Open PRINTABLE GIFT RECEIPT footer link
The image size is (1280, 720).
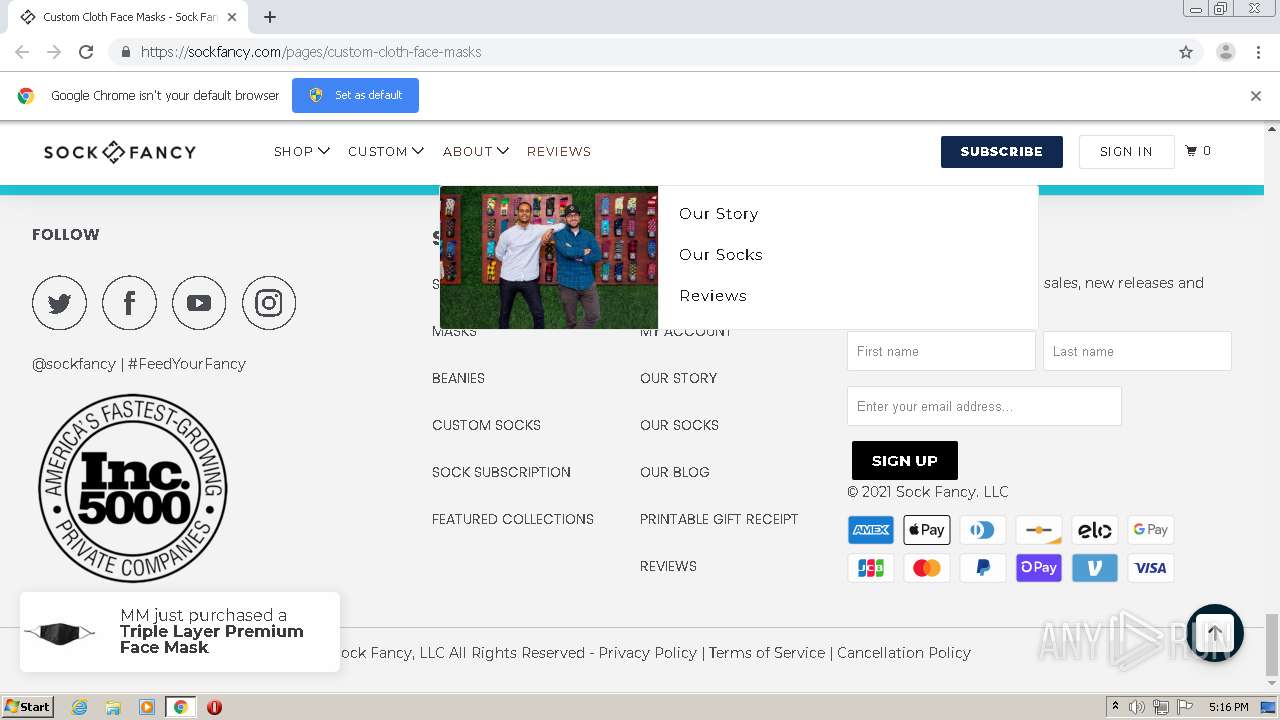pos(719,519)
